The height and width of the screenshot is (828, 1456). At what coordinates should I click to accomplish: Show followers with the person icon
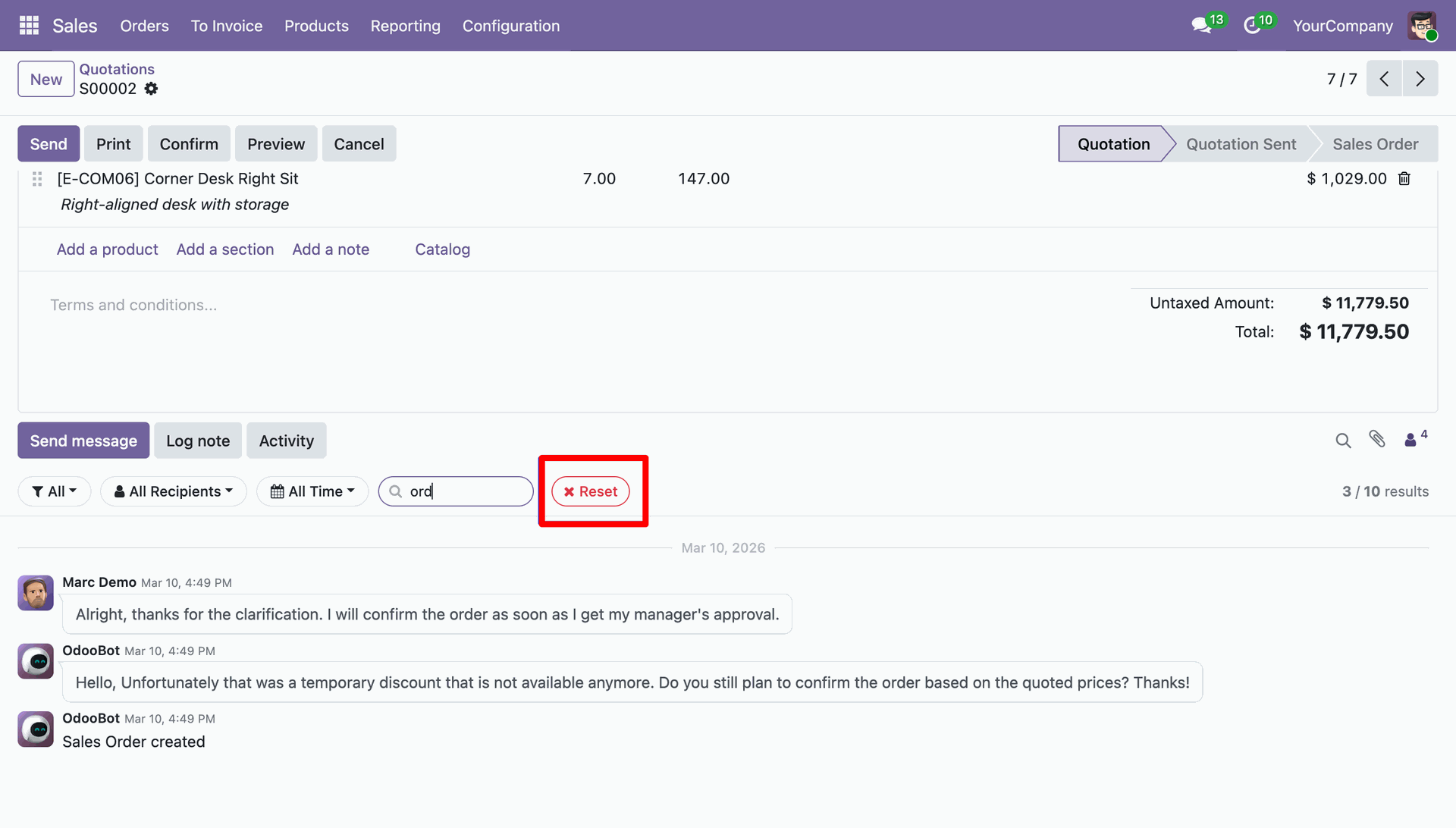point(1411,440)
